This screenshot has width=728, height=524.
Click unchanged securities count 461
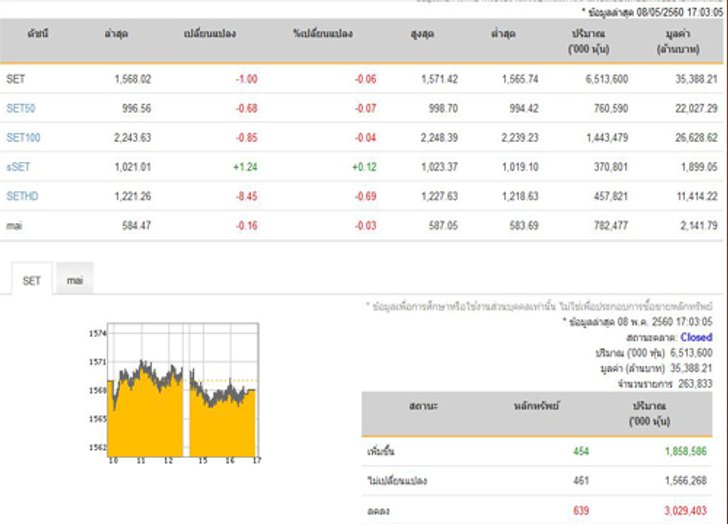click(581, 480)
